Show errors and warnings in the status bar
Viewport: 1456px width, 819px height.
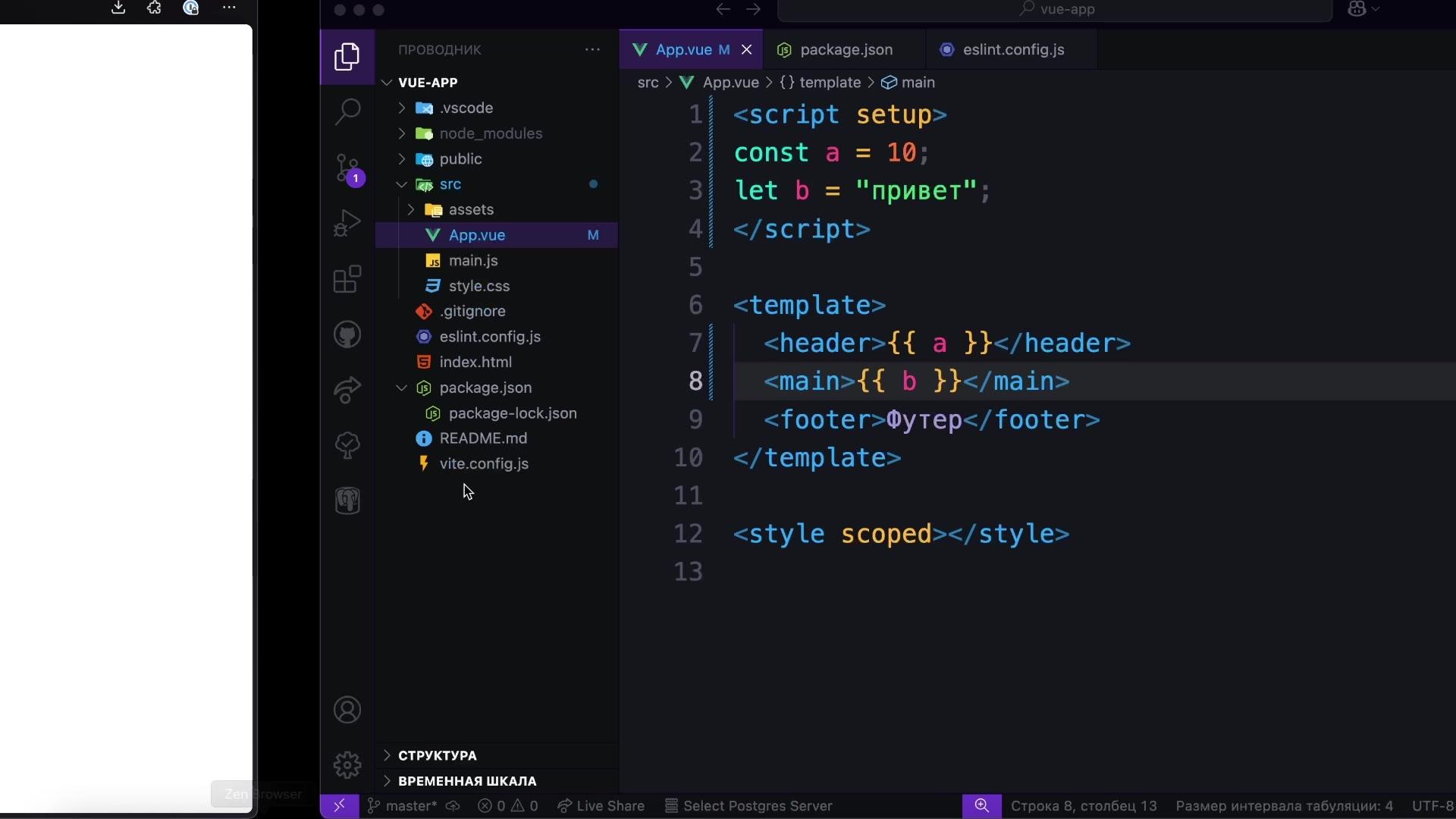pyautogui.click(x=508, y=805)
